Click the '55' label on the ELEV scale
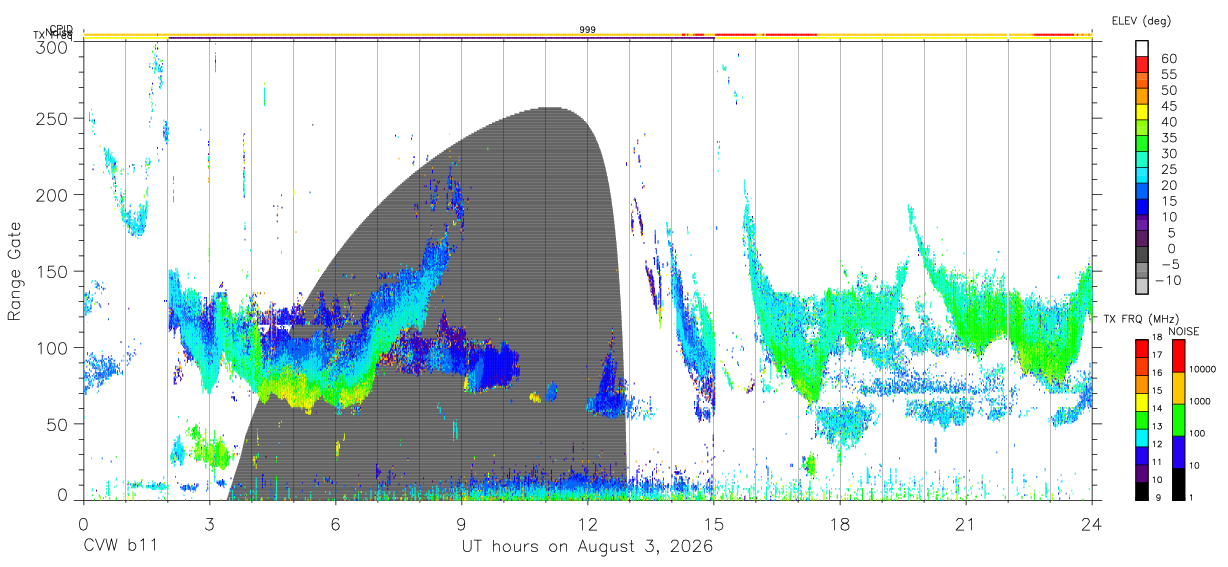Screen dimensions: 1228x567 point(1168,74)
